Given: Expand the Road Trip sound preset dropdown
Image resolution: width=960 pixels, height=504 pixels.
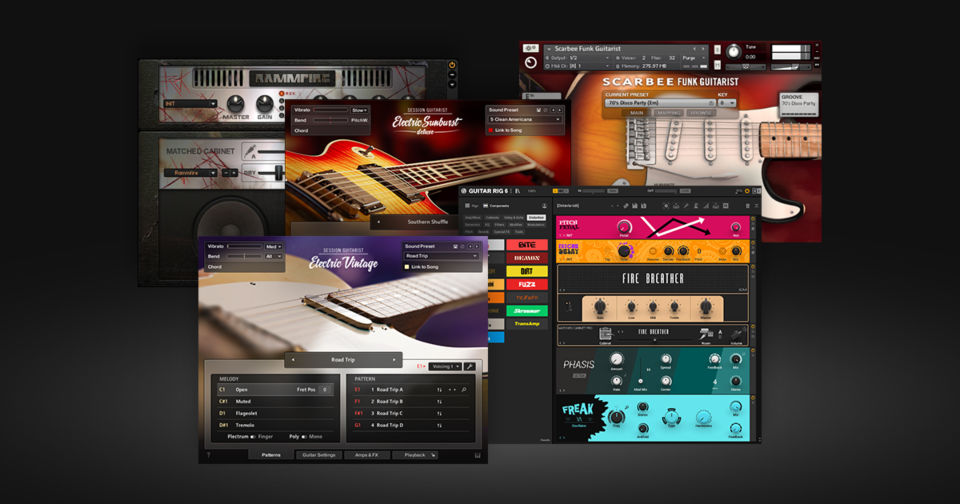Looking at the screenshot, I should [441, 256].
